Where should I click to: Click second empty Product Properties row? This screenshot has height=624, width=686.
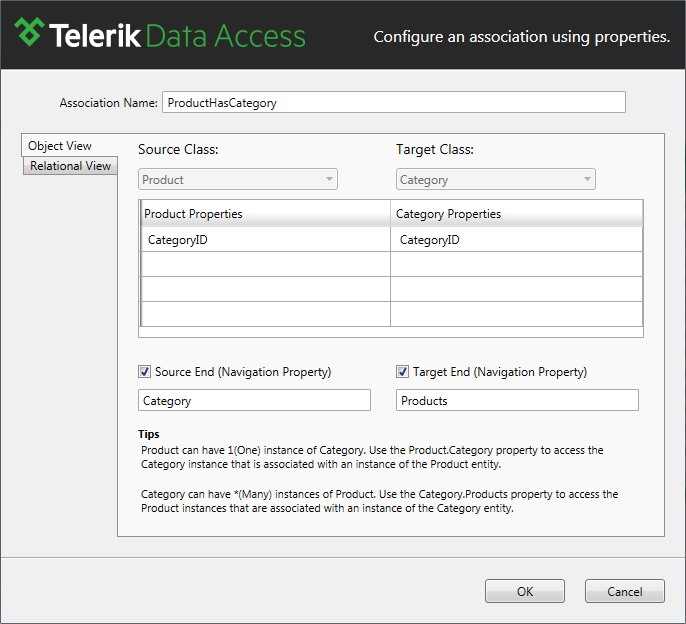[266, 289]
